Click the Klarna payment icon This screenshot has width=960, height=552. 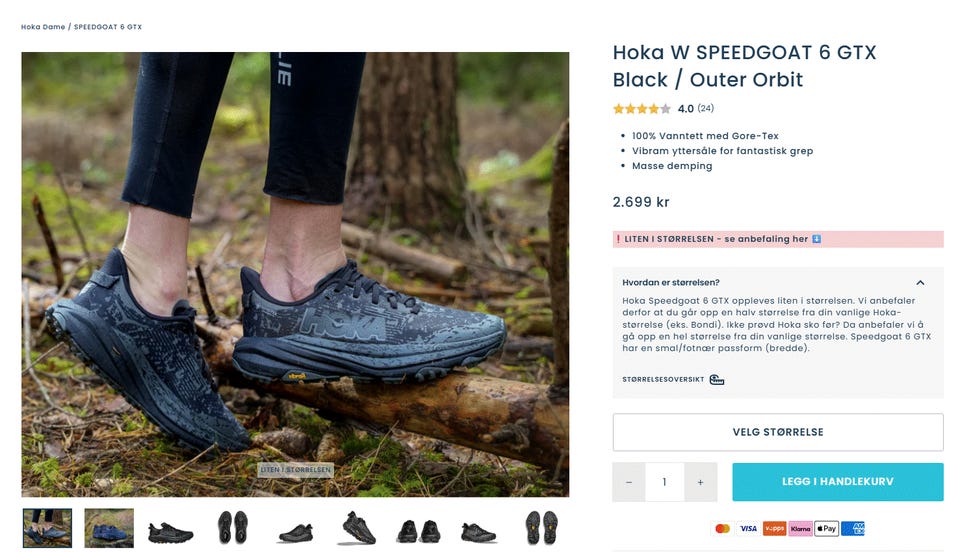tap(800, 529)
